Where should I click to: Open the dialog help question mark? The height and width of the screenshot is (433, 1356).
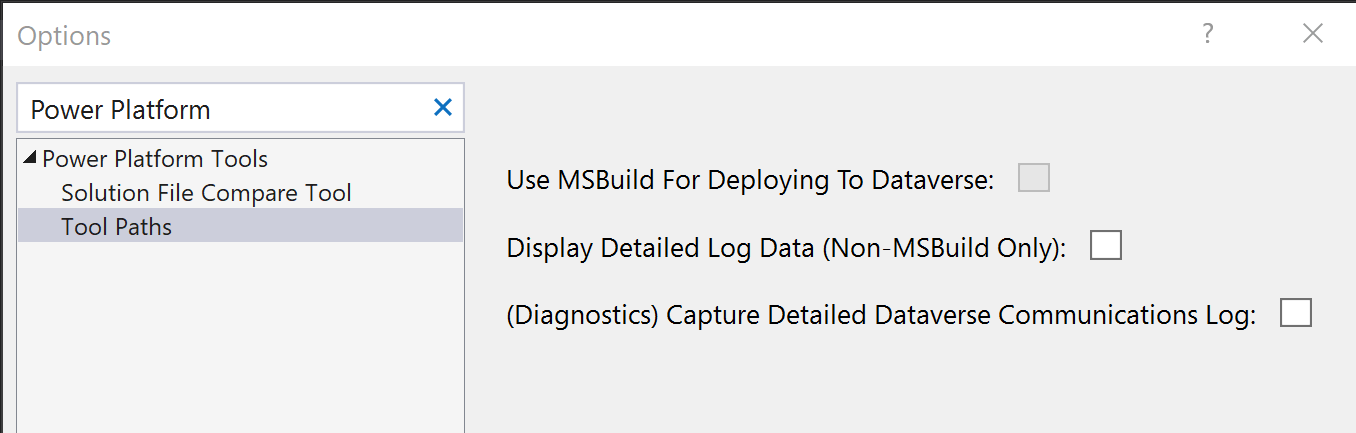point(1208,34)
